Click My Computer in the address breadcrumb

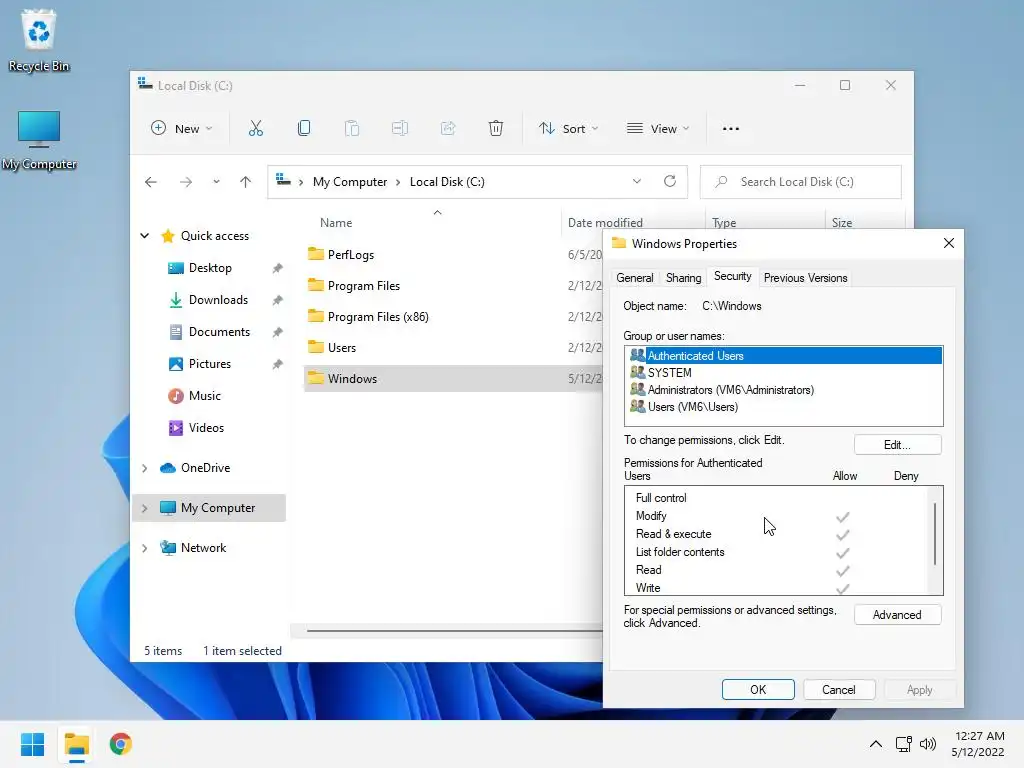[350, 182]
